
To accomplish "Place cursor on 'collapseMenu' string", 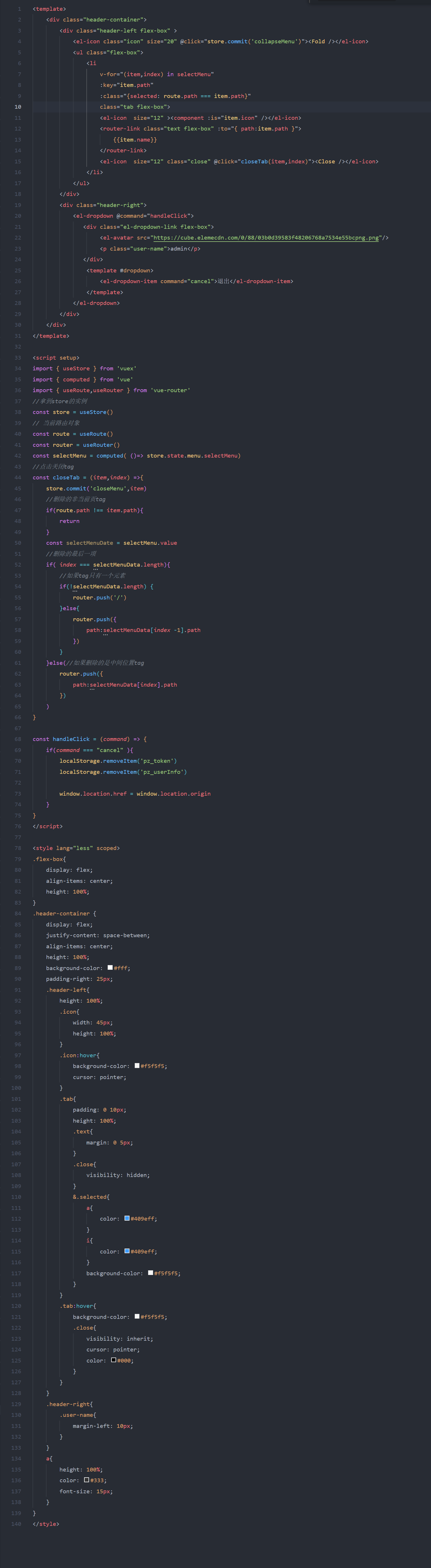I will coord(274,41).
